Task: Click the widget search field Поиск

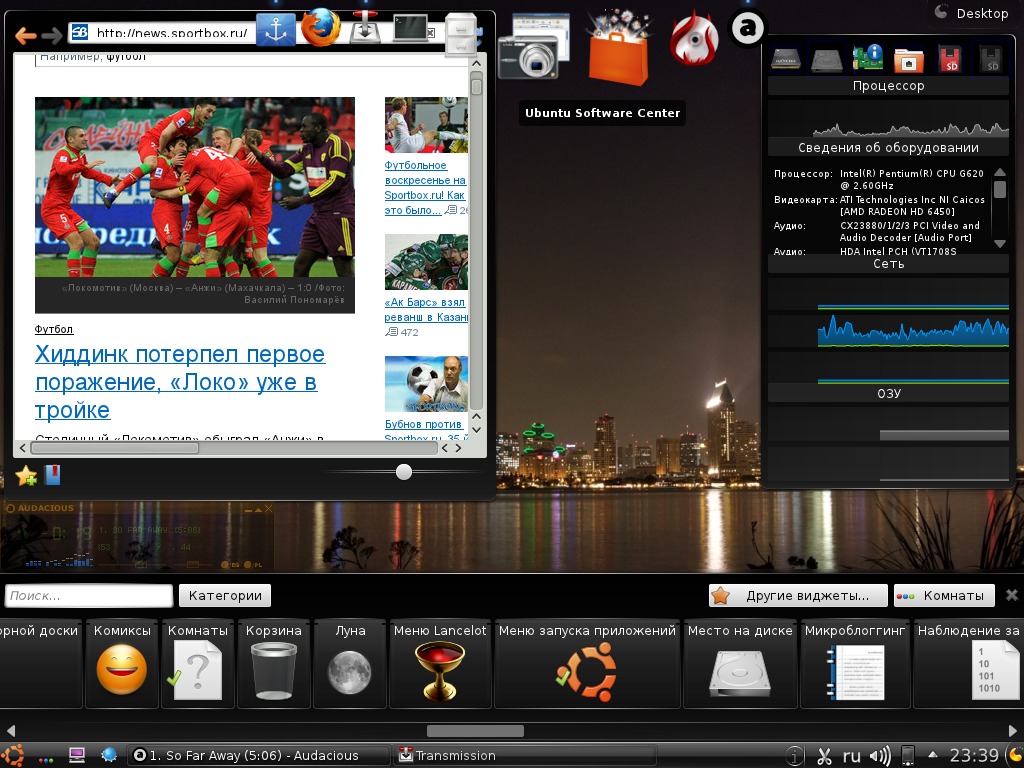Action: (89, 596)
